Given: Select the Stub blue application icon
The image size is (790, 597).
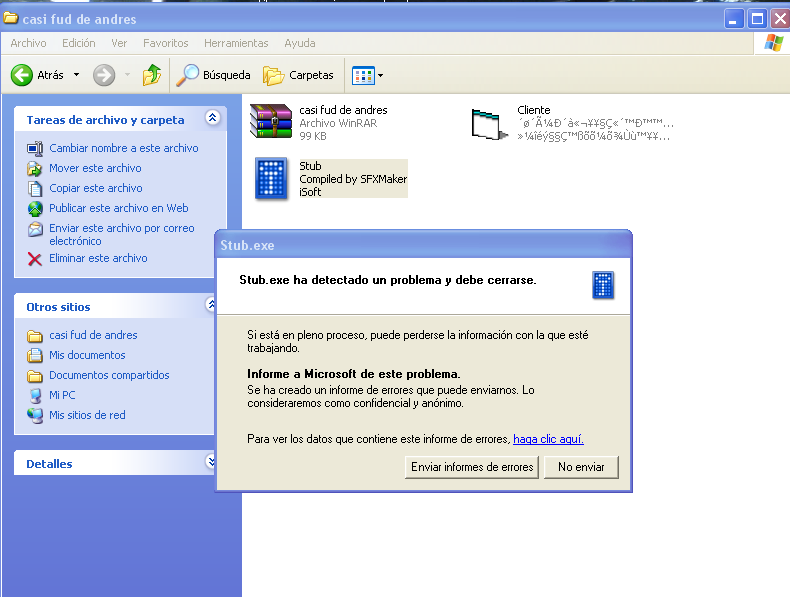Looking at the screenshot, I should pos(272,178).
